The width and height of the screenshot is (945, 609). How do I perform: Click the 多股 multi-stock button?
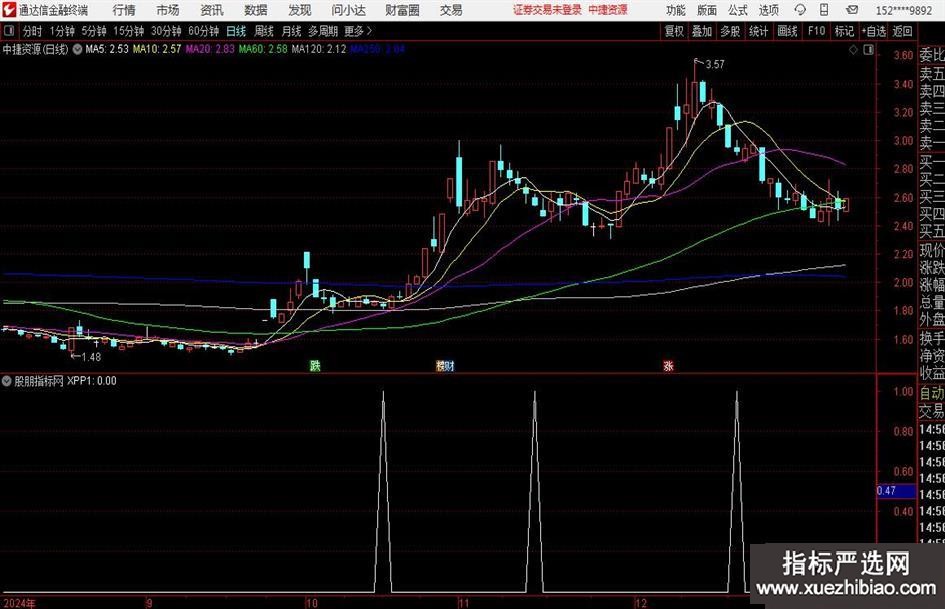coord(730,31)
